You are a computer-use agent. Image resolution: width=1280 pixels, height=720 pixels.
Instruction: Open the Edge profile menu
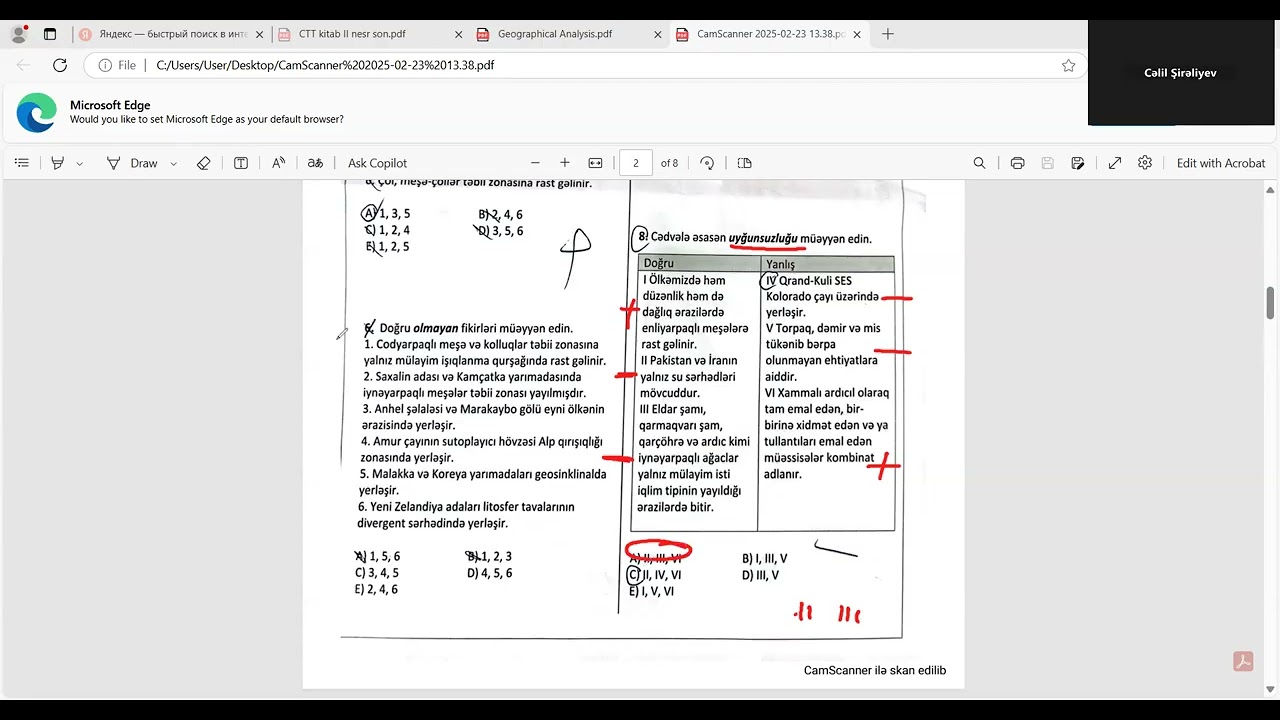click(x=19, y=34)
